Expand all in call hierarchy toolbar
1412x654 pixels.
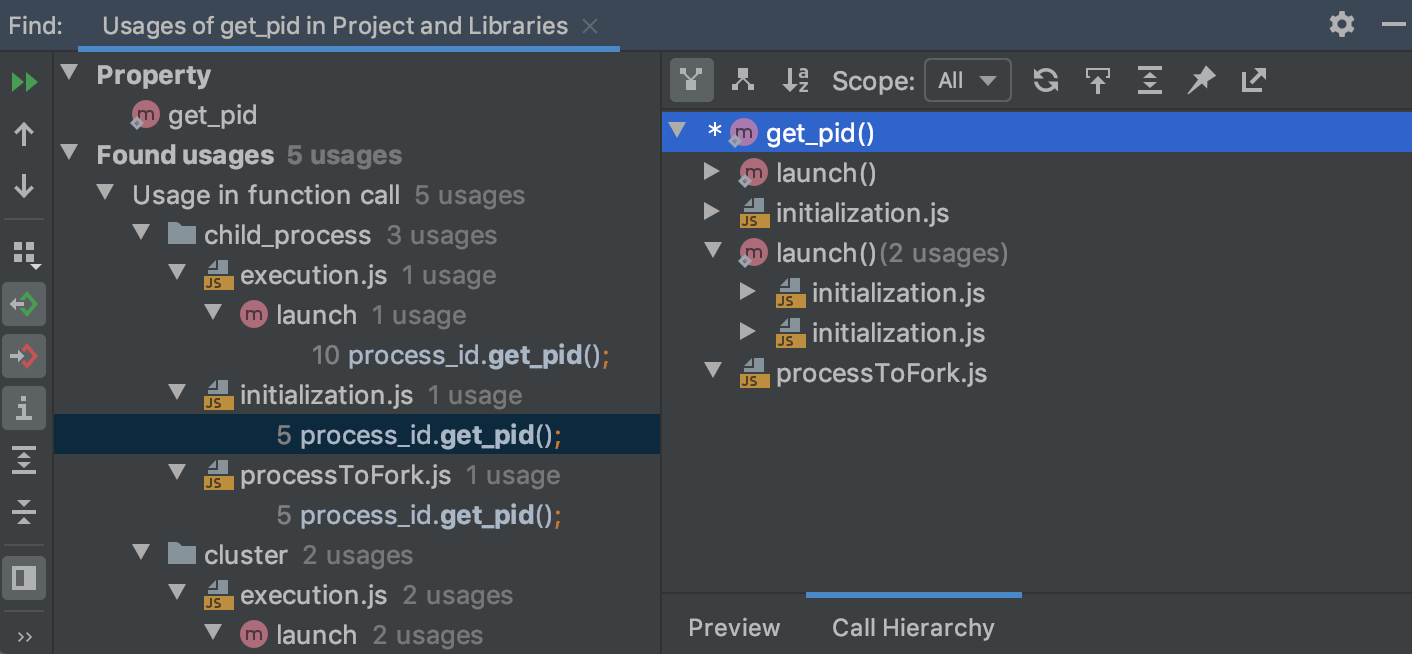1150,81
